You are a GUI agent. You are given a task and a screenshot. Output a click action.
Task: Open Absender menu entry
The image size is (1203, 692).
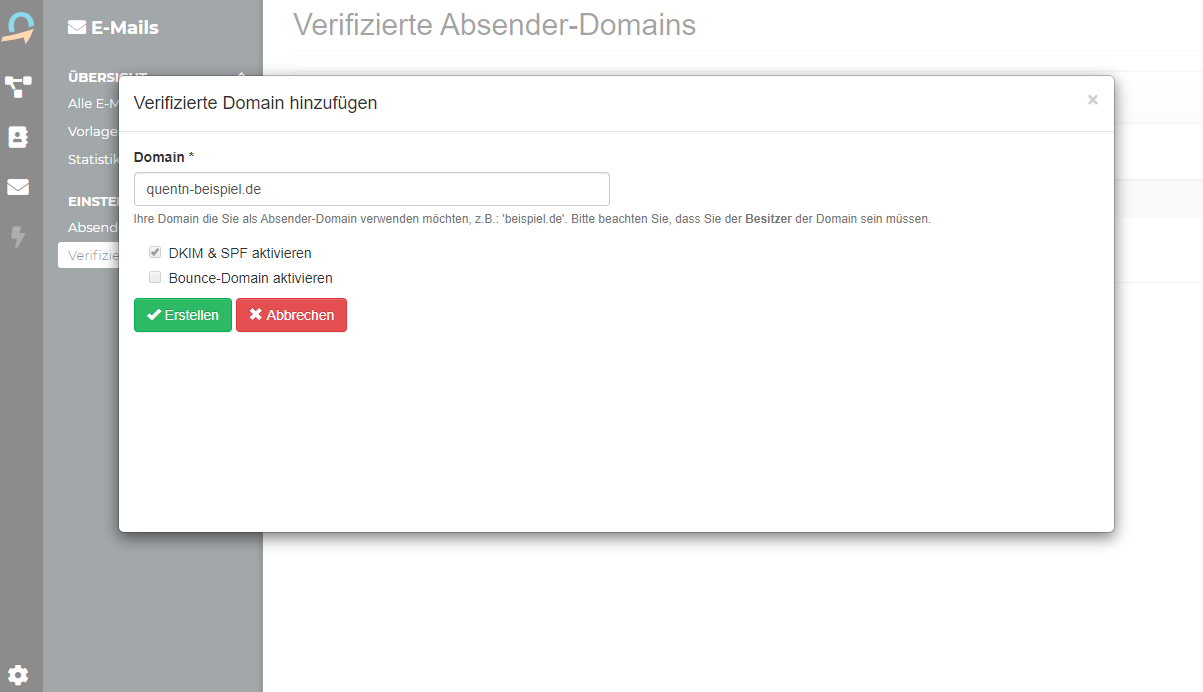(x=93, y=227)
